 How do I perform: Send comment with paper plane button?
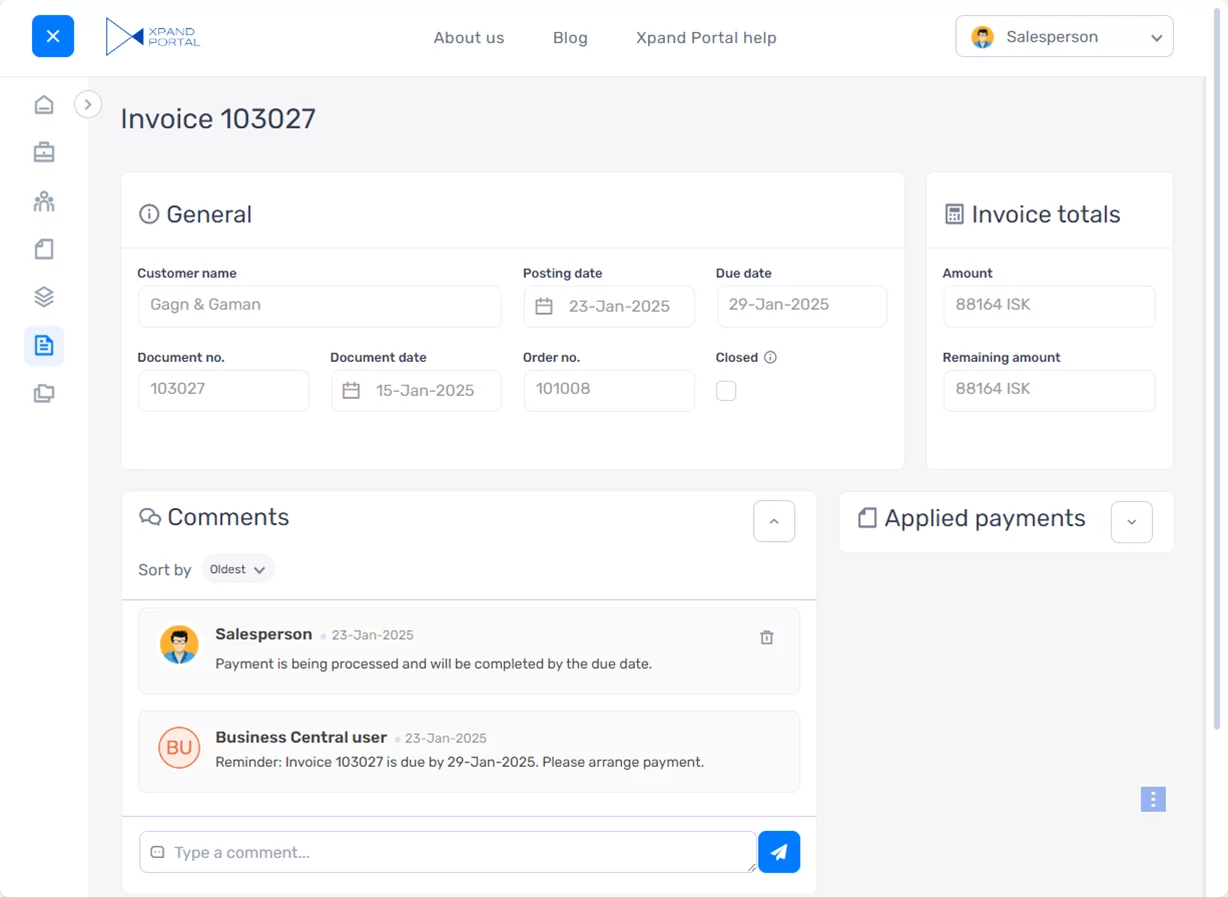[x=779, y=852]
